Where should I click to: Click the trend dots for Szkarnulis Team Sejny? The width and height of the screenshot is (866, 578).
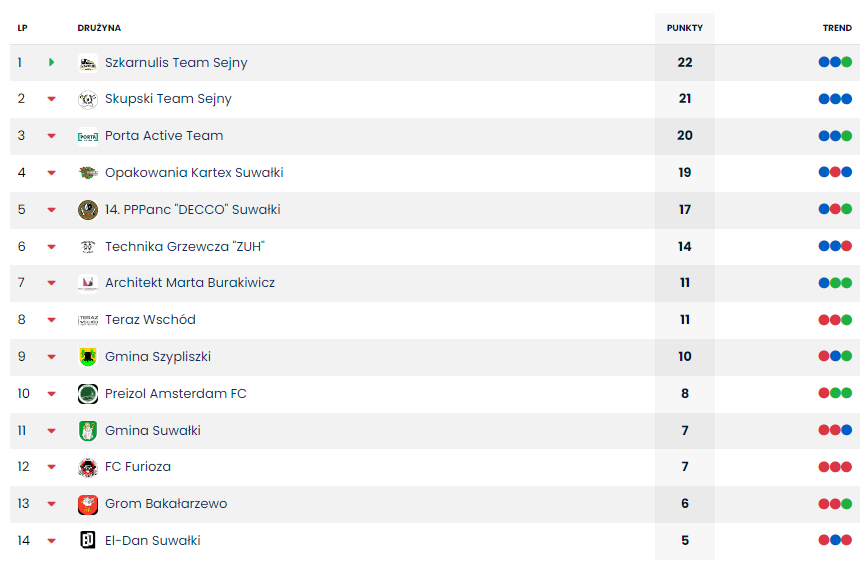click(835, 62)
